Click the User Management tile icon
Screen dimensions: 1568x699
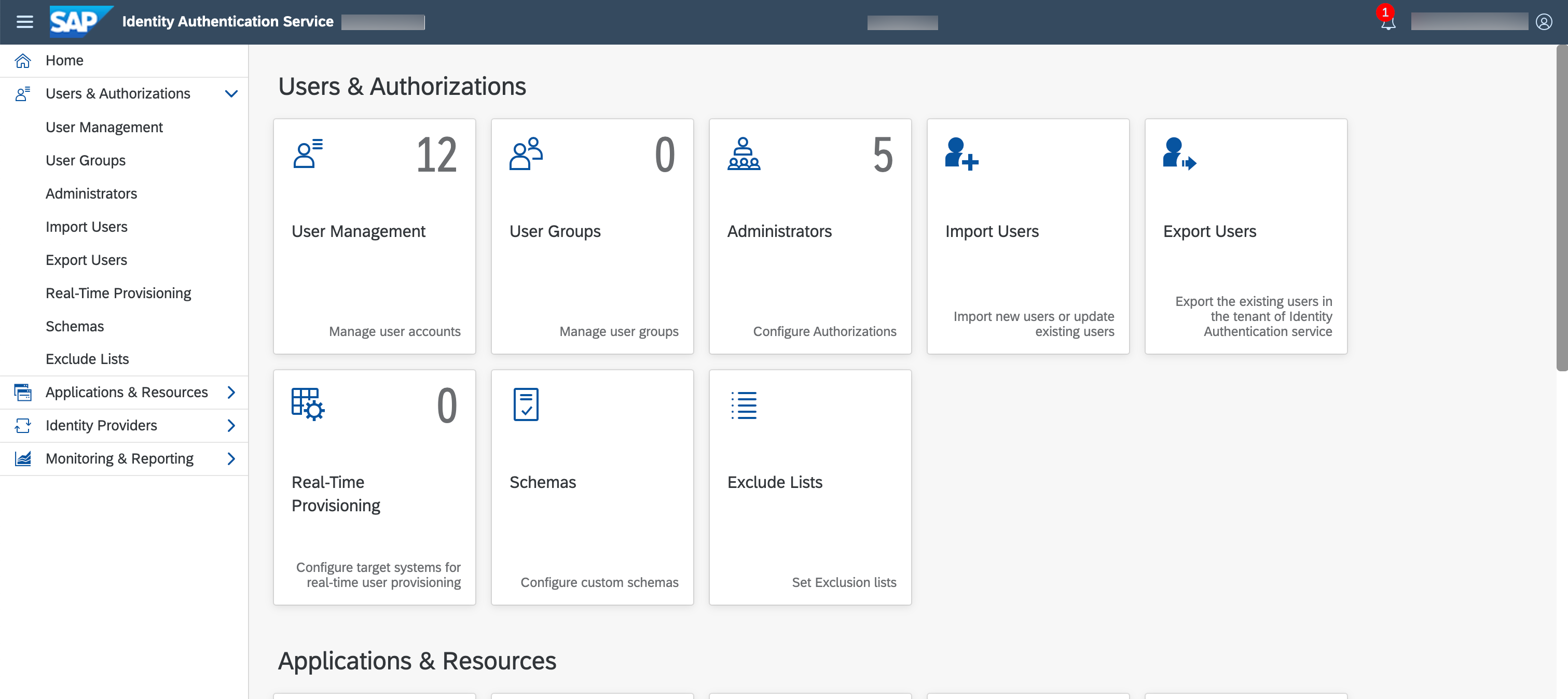(x=308, y=154)
